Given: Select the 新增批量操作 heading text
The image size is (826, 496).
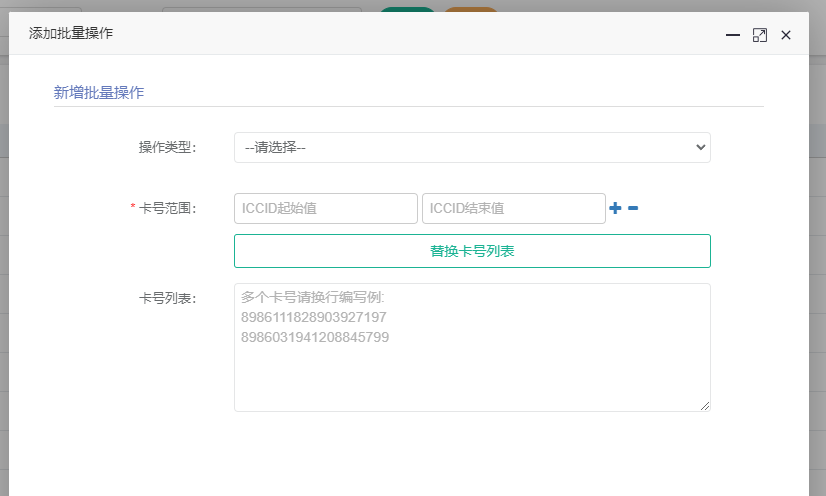Looking at the screenshot, I should pos(99,93).
